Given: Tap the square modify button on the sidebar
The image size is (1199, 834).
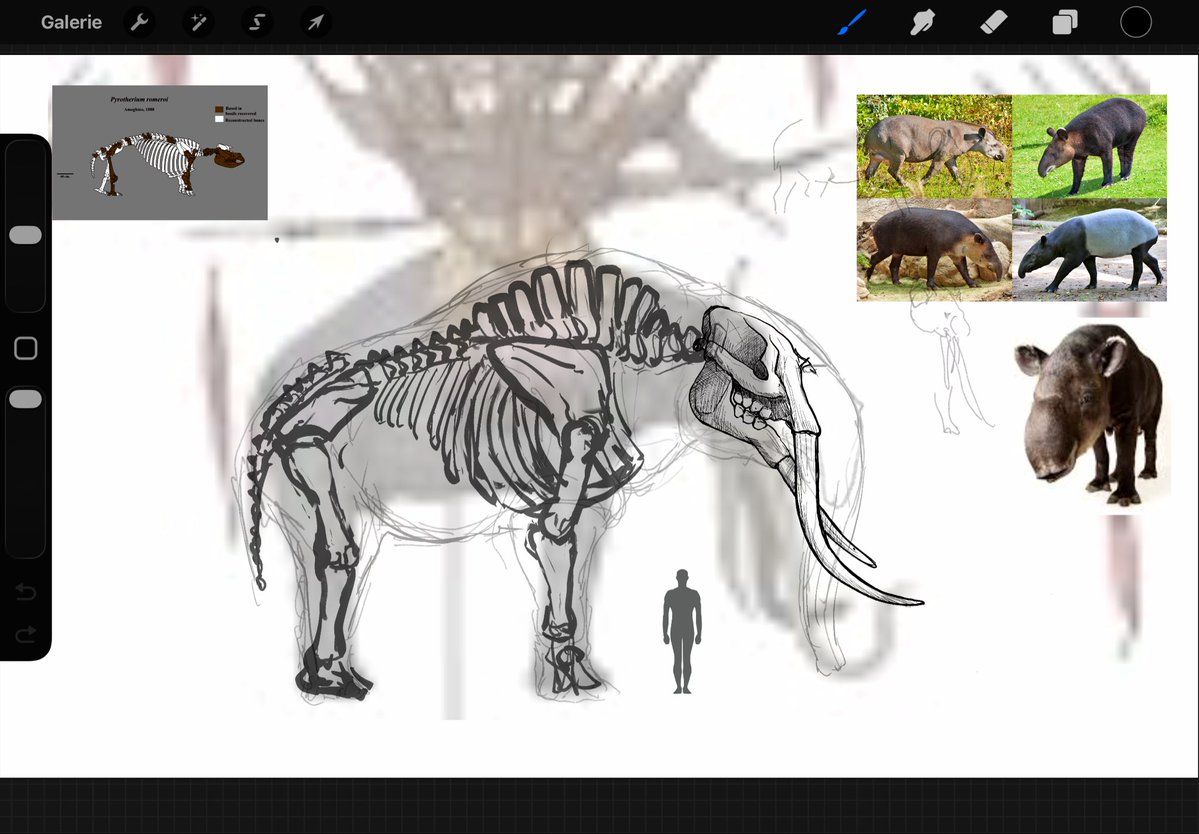Looking at the screenshot, I should pyautogui.click(x=26, y=348).
